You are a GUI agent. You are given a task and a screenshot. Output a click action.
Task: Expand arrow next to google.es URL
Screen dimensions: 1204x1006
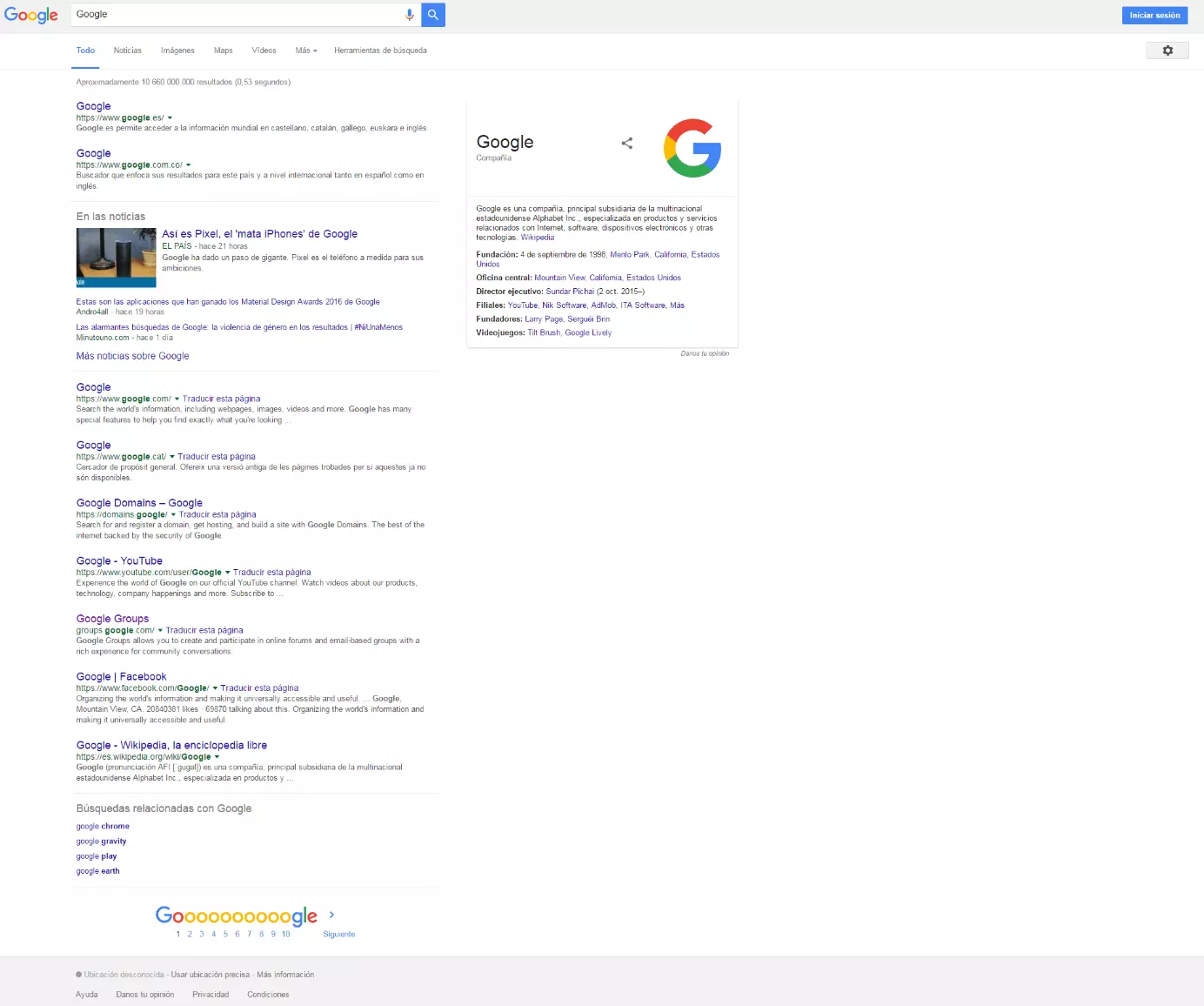pyautogui.click(x=170, y=118)
